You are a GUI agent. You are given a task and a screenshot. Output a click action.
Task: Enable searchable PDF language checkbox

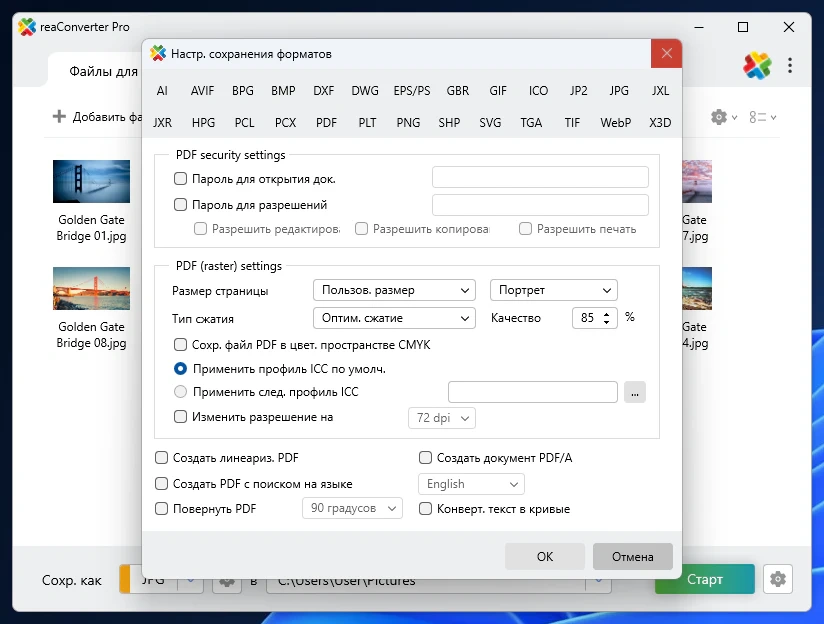161,484
